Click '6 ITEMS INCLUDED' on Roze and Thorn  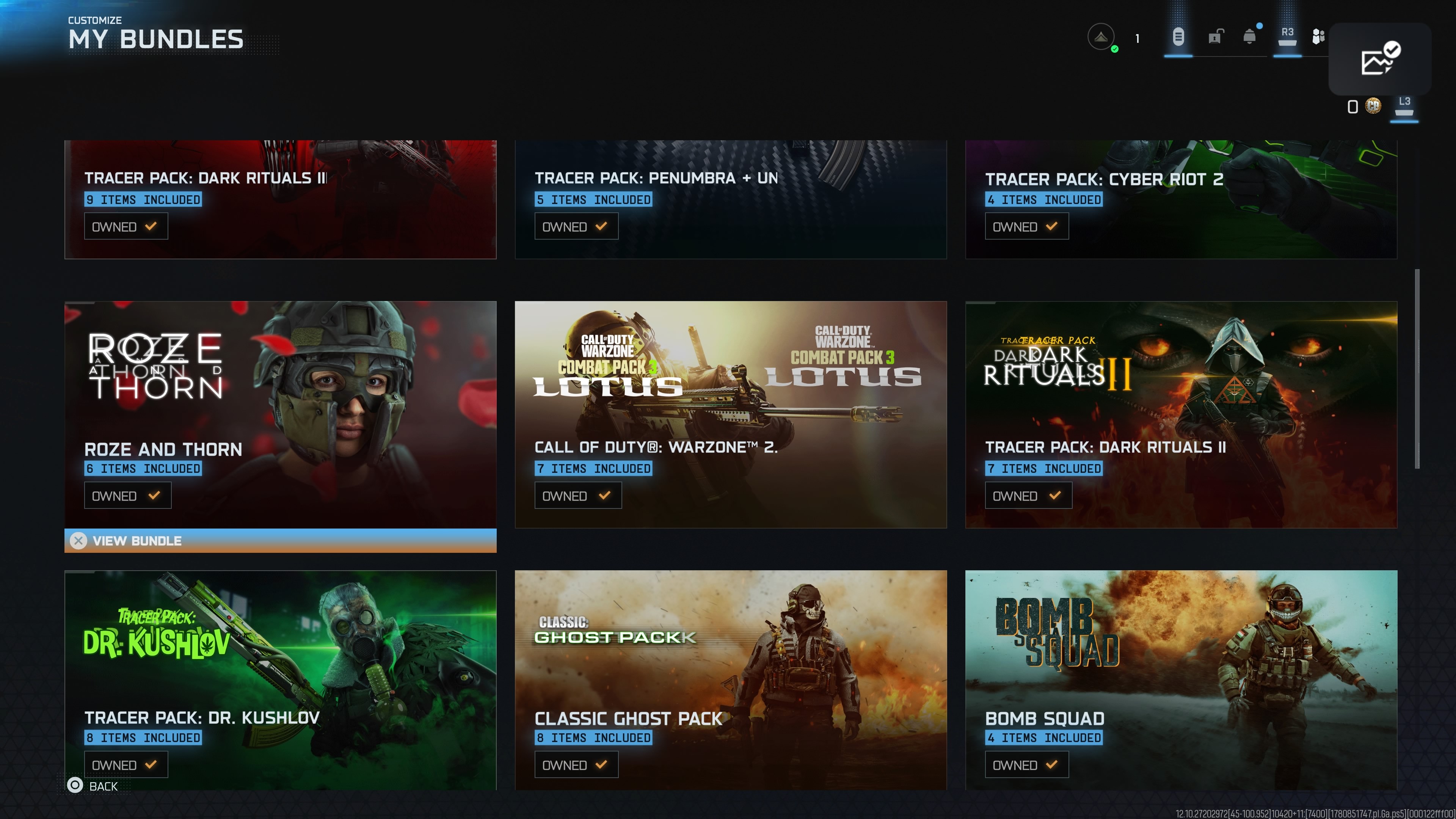pyautogui.click(x=143, y=469)
